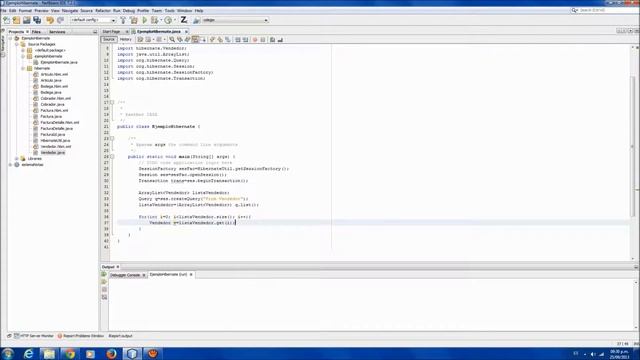Click the Debug Project icon
640x360 pixels.
click(x=154, y=20)
